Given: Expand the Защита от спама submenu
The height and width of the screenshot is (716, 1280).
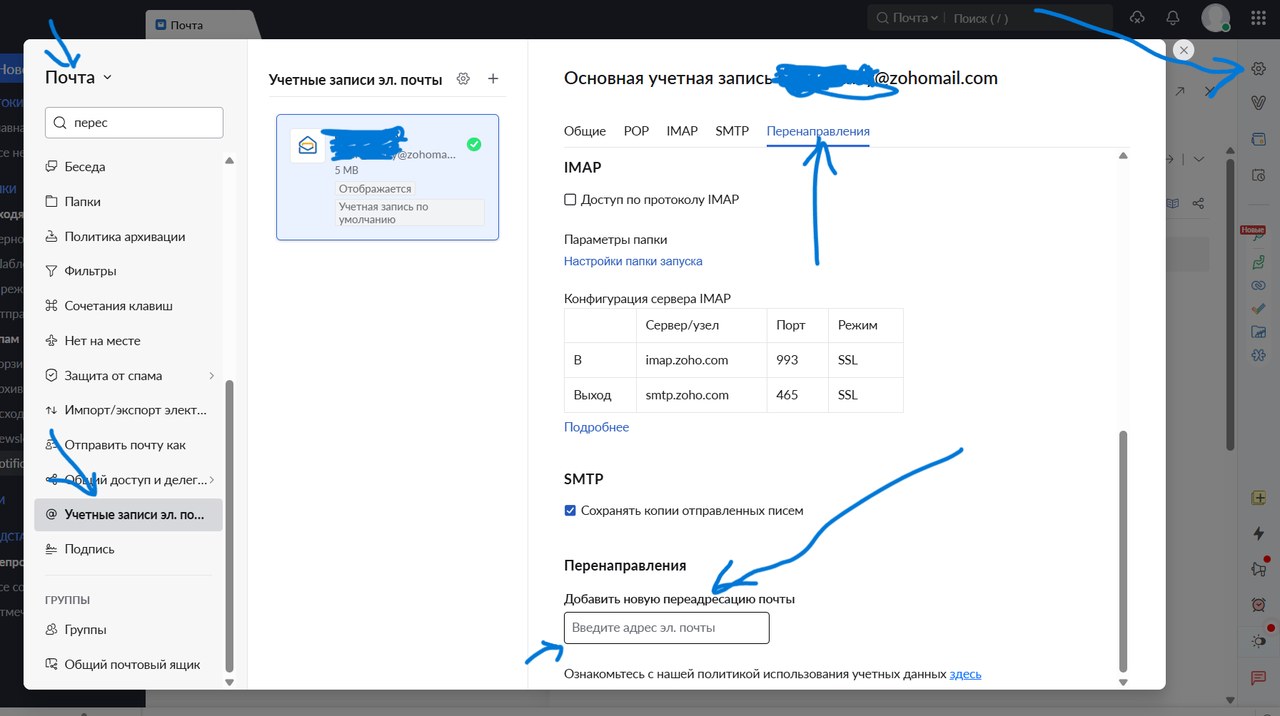Looking at the screenshot, I should coord(213,375).
